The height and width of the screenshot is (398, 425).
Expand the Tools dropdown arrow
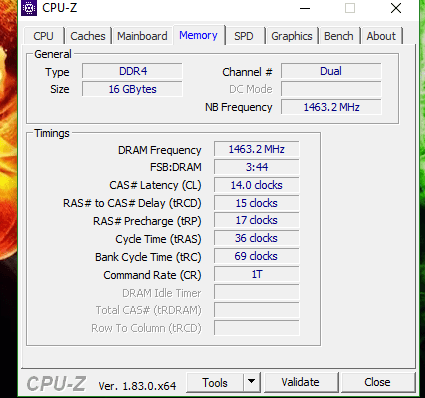click(252, 382)
